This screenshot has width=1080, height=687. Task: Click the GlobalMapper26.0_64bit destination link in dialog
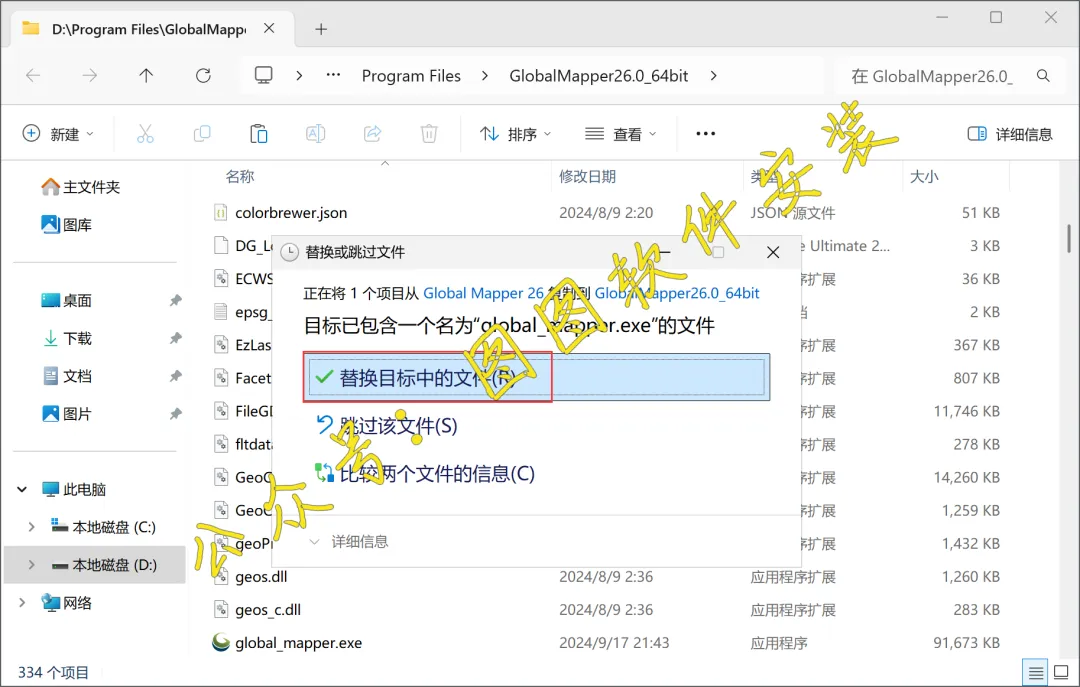(676, 293)
